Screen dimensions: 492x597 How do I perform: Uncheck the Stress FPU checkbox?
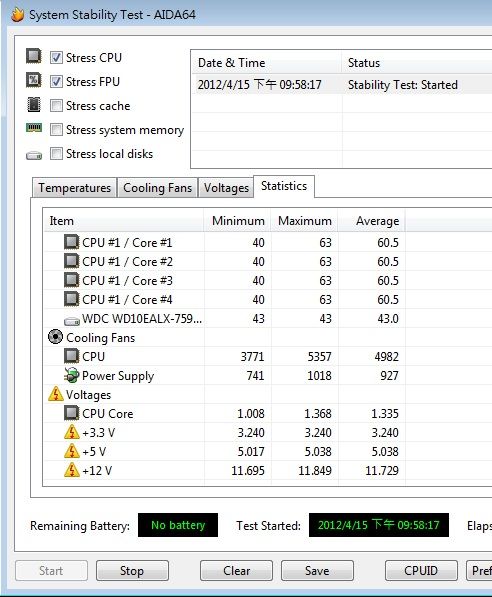click(56, 81)
